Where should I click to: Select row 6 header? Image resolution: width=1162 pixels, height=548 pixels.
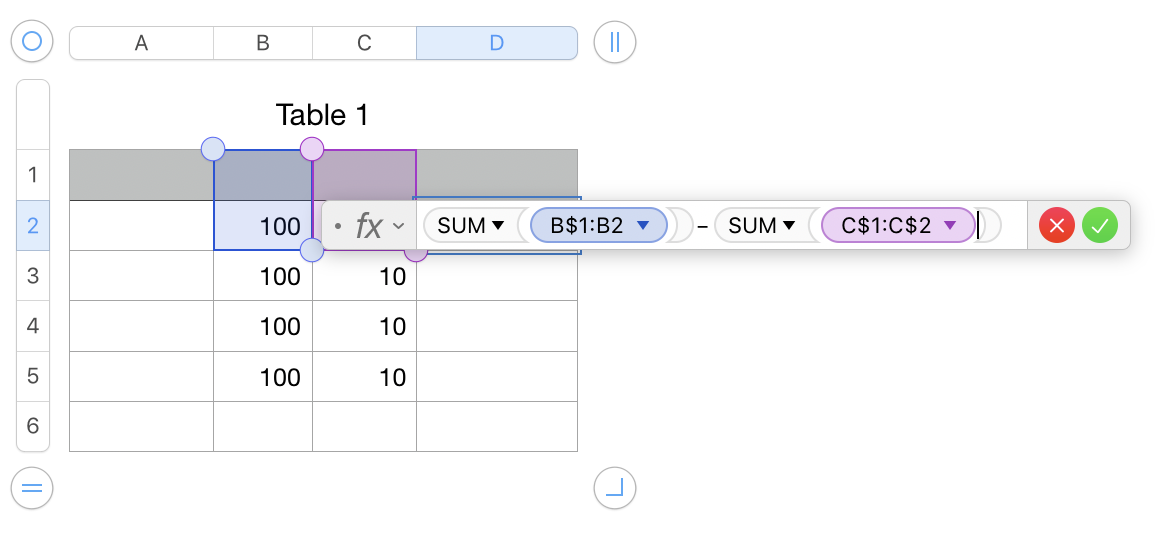click(x=33, y=426)
